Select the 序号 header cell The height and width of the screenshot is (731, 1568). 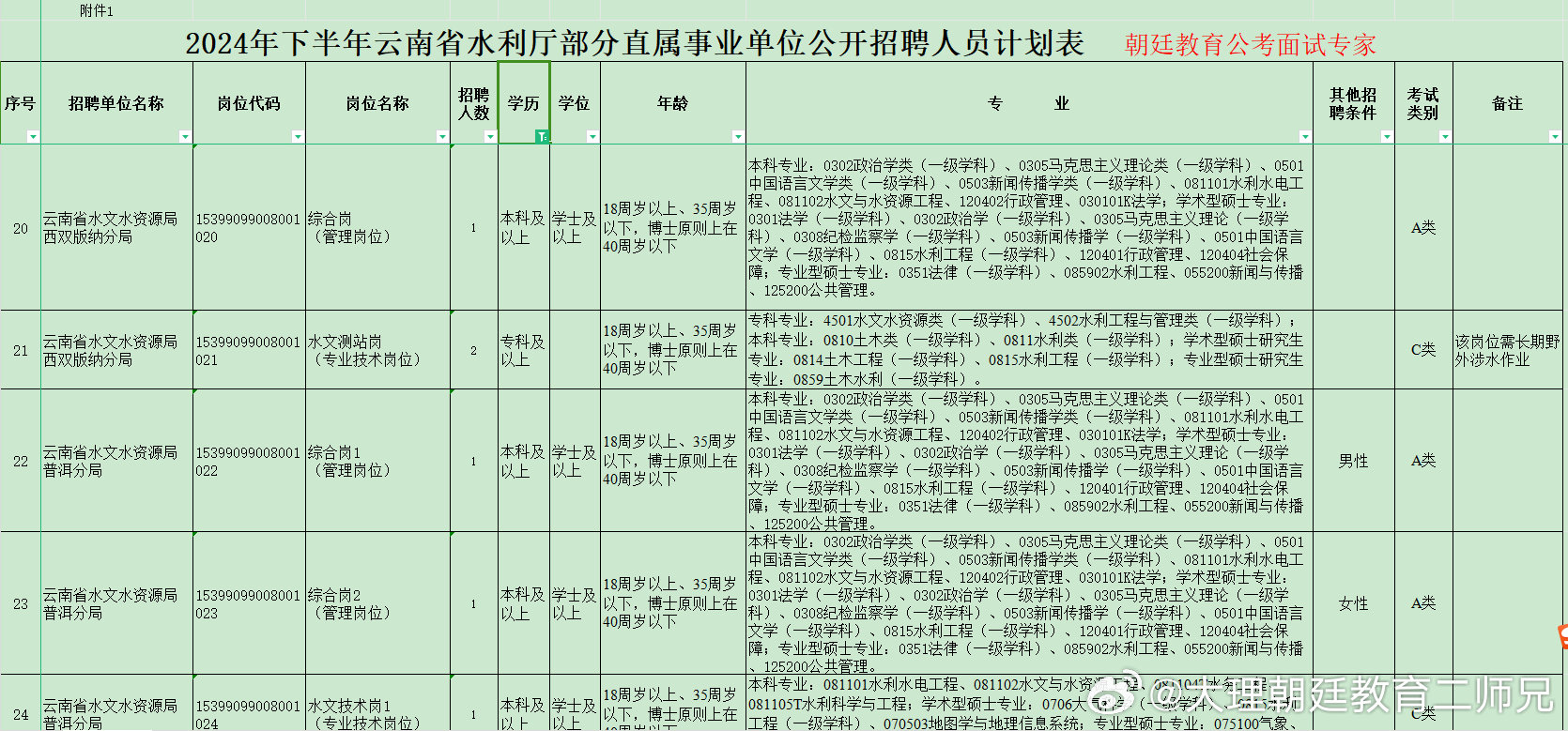point(21,103)
